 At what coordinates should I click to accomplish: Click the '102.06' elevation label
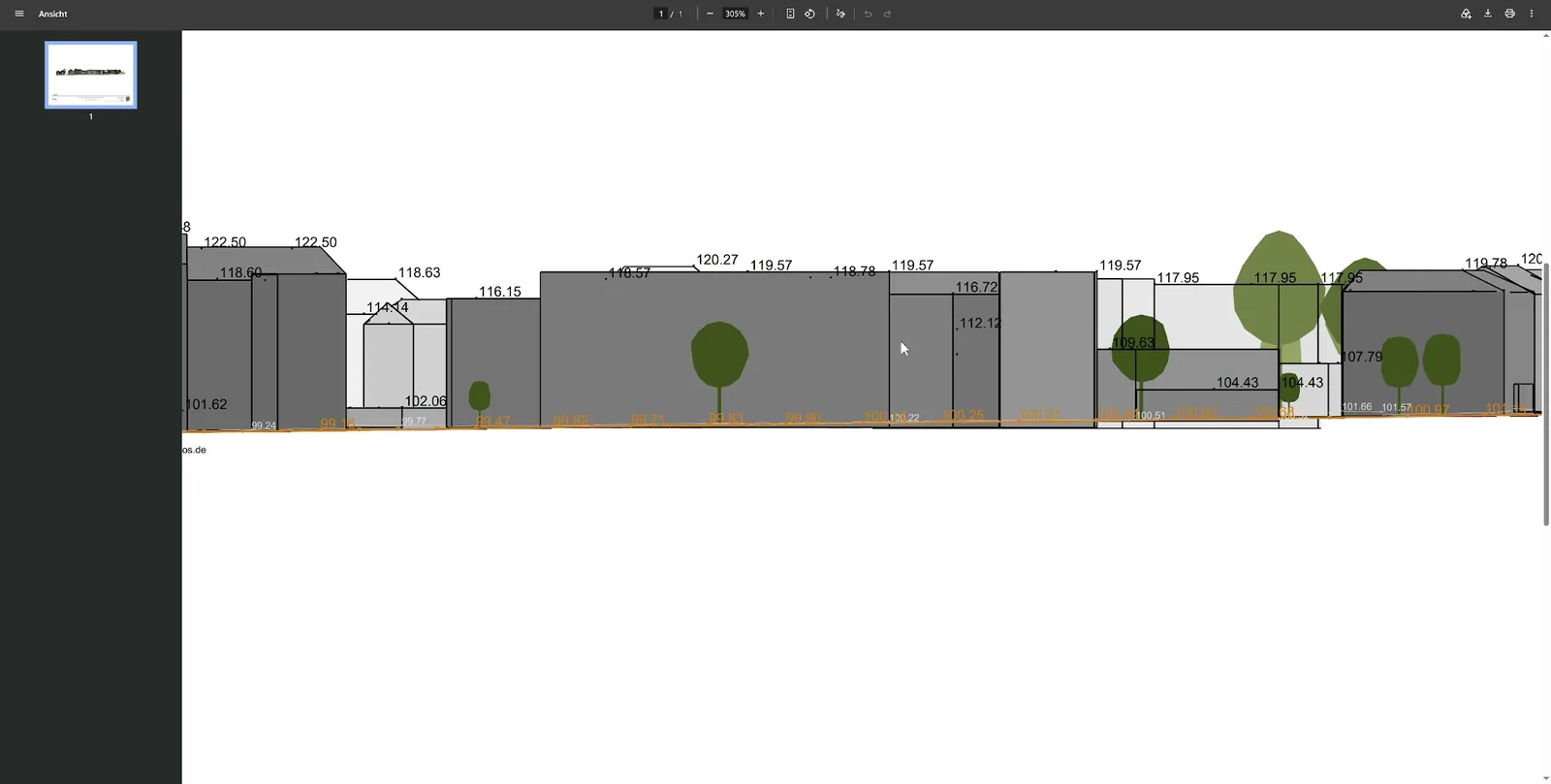426,401
